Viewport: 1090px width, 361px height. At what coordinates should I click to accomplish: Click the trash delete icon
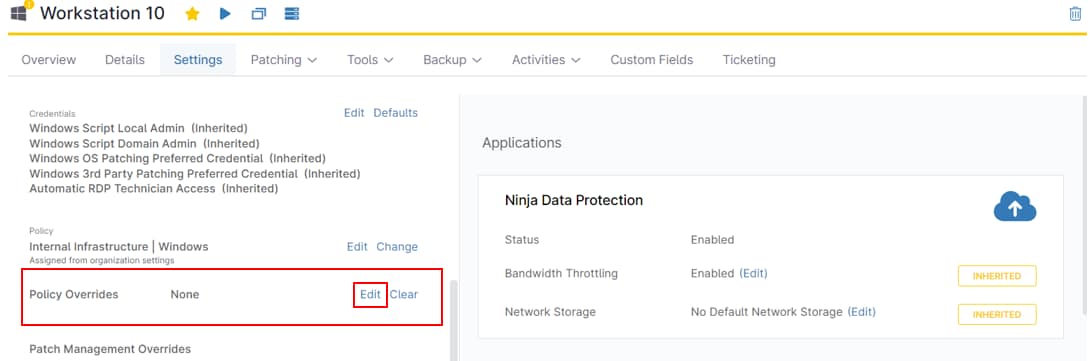1075,13
